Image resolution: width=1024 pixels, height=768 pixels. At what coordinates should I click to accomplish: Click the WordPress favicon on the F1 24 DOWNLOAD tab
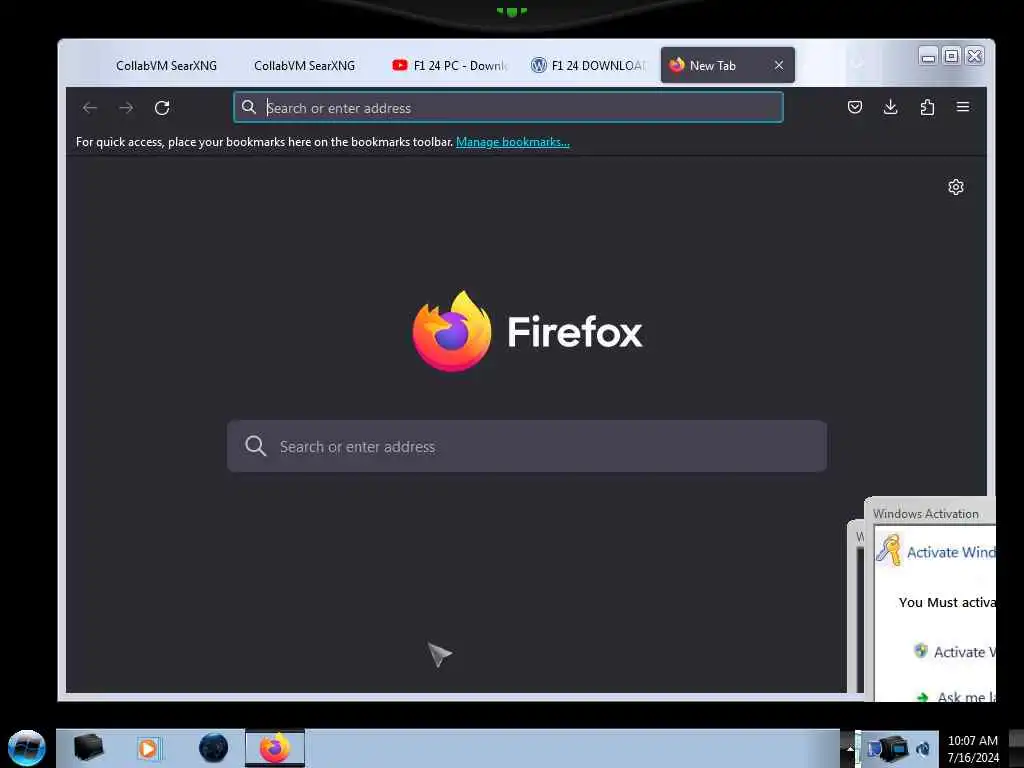click(538, 65)
